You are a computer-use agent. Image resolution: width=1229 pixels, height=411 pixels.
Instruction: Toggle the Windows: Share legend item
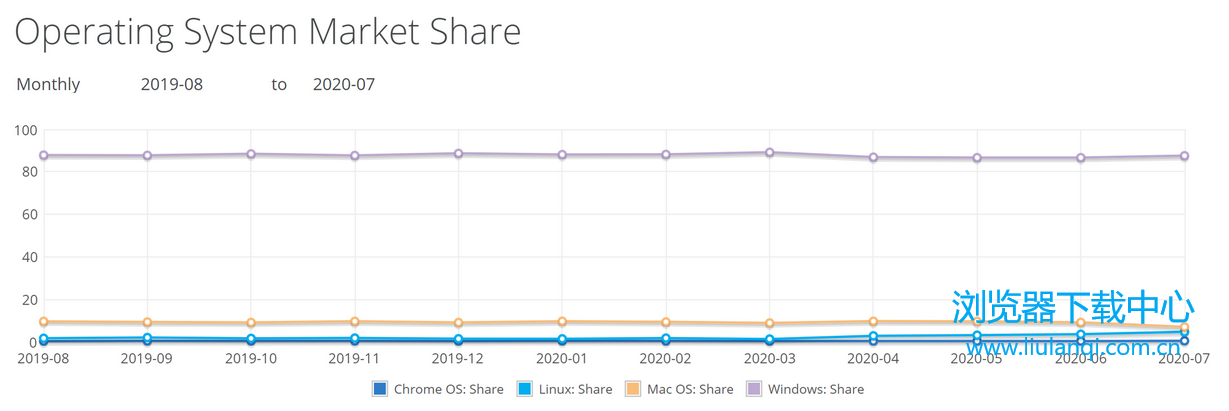click(805, 389)
